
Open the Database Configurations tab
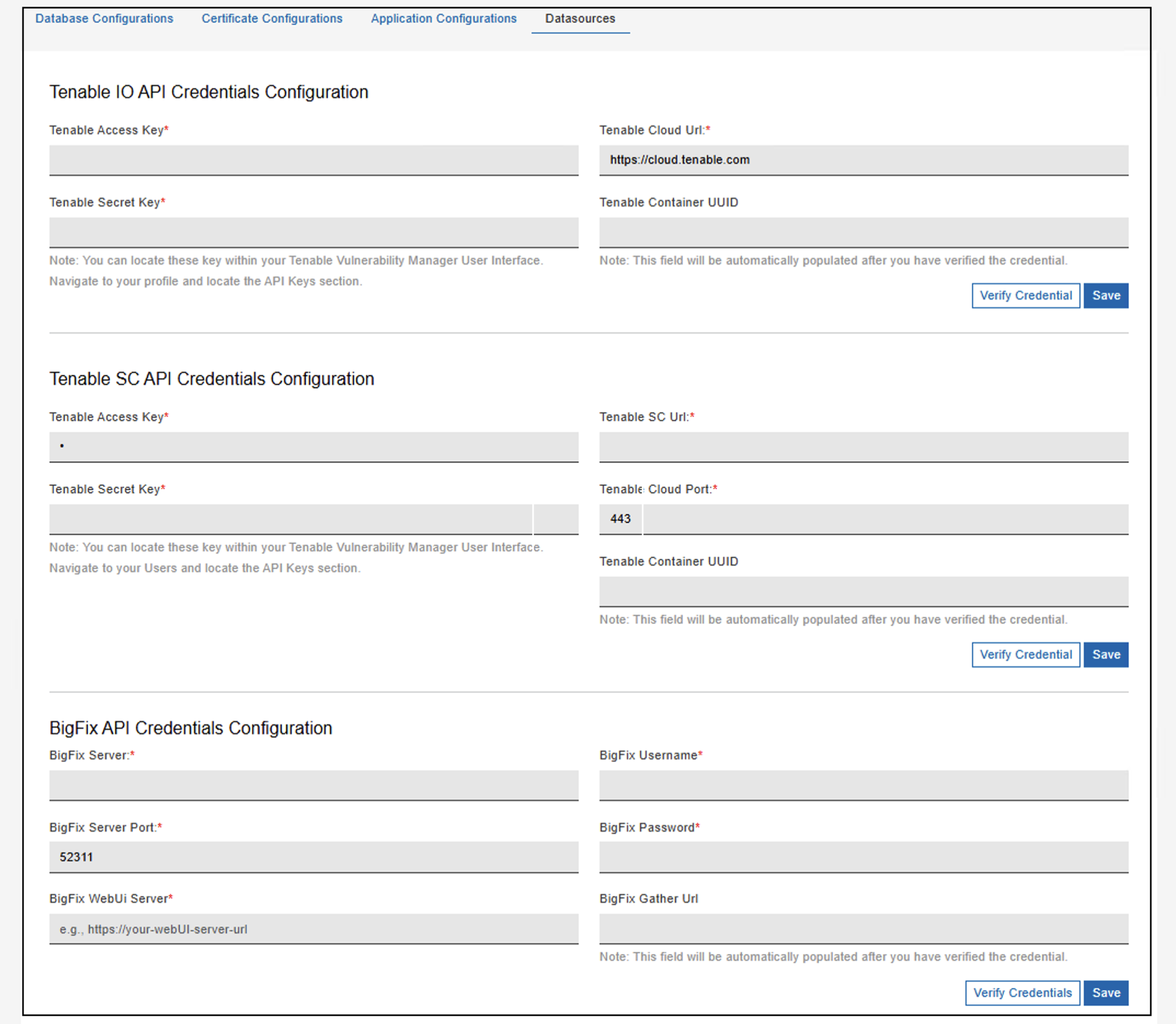pos(104,18)
